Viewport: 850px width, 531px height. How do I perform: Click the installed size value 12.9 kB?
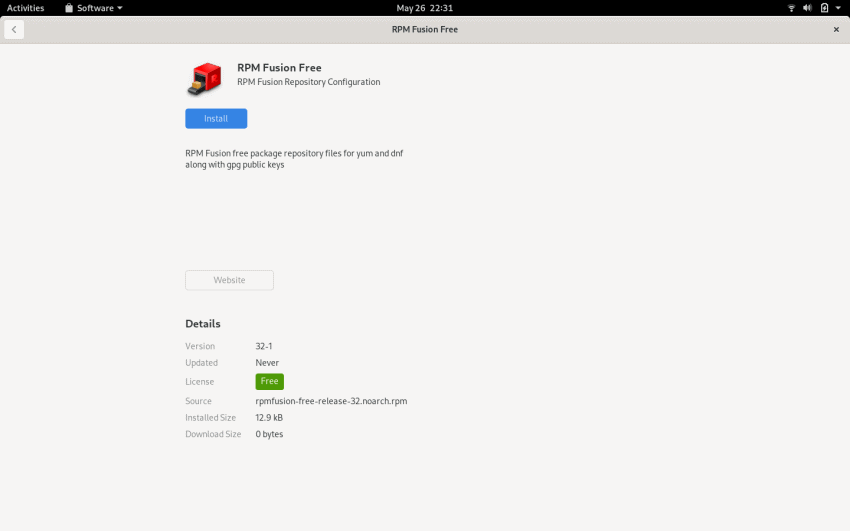point(269,417)
